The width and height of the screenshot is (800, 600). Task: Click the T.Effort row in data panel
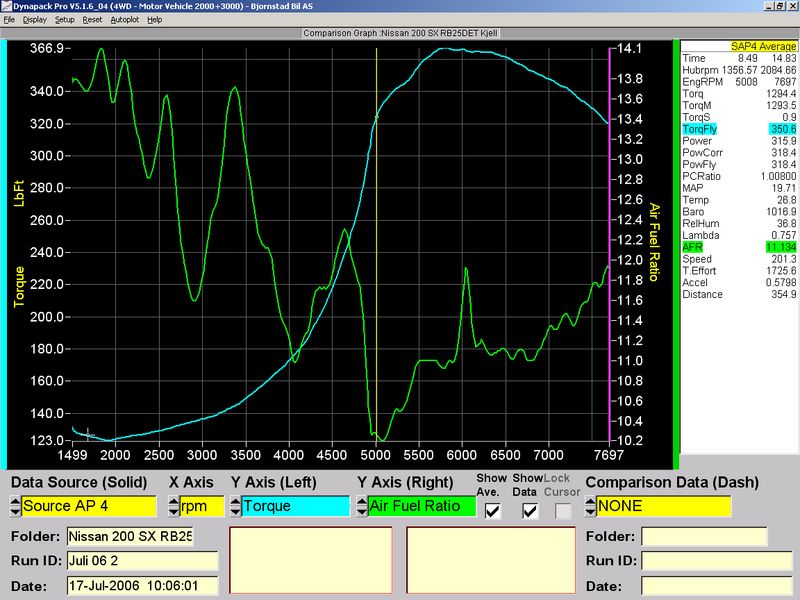[x=739, y=270]
